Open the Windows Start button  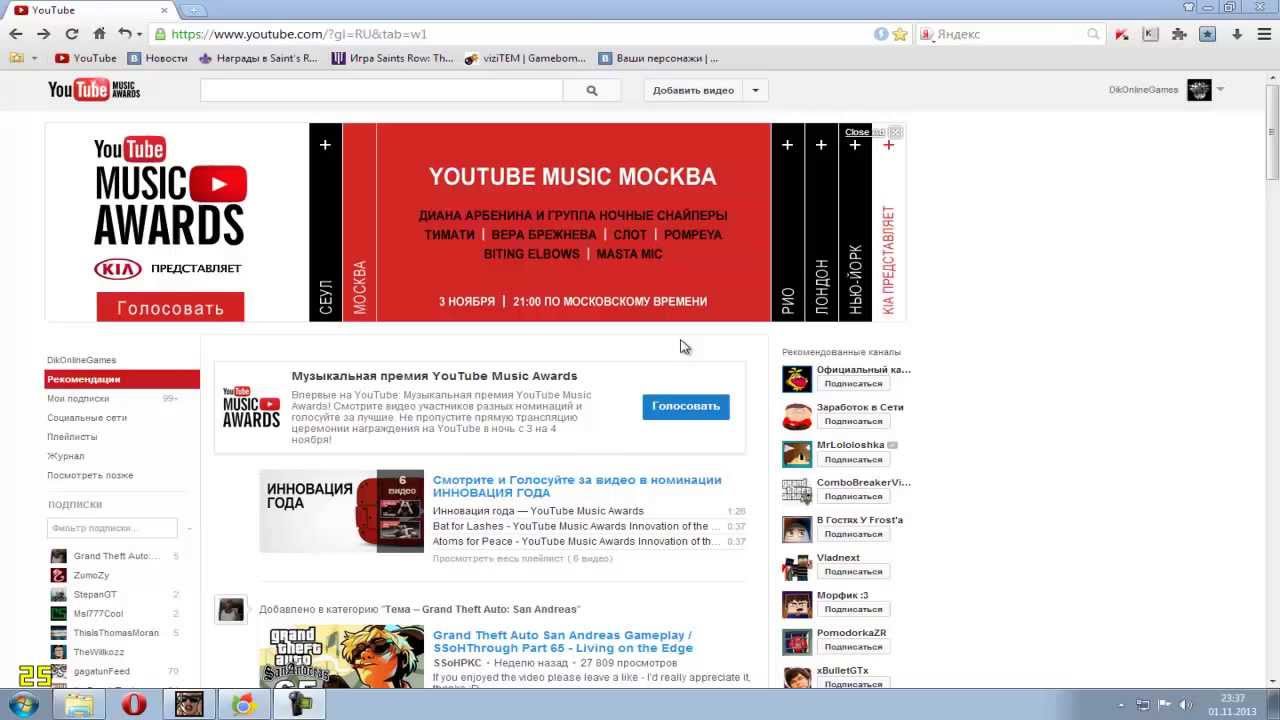(x=23, y=704)
